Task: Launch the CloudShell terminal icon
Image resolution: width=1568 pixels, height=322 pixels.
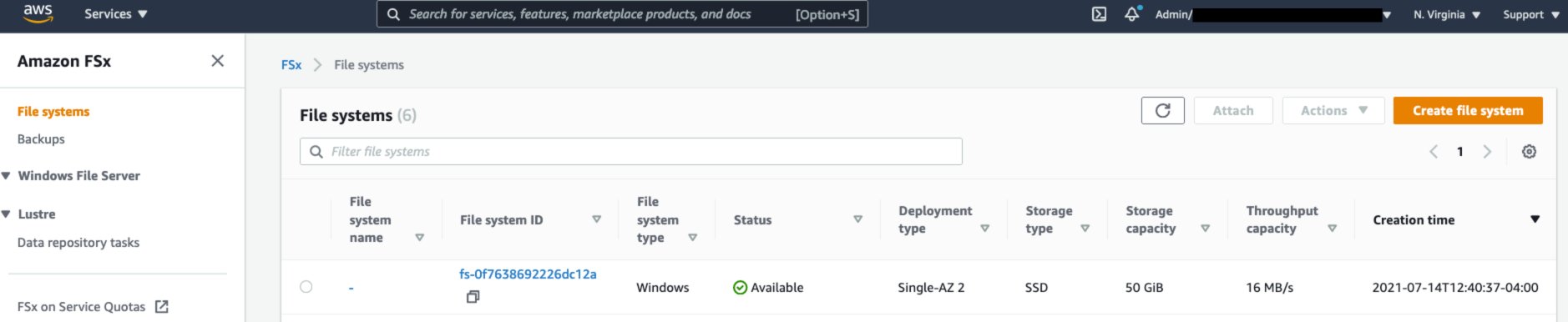Action: tap(1100, 14)
